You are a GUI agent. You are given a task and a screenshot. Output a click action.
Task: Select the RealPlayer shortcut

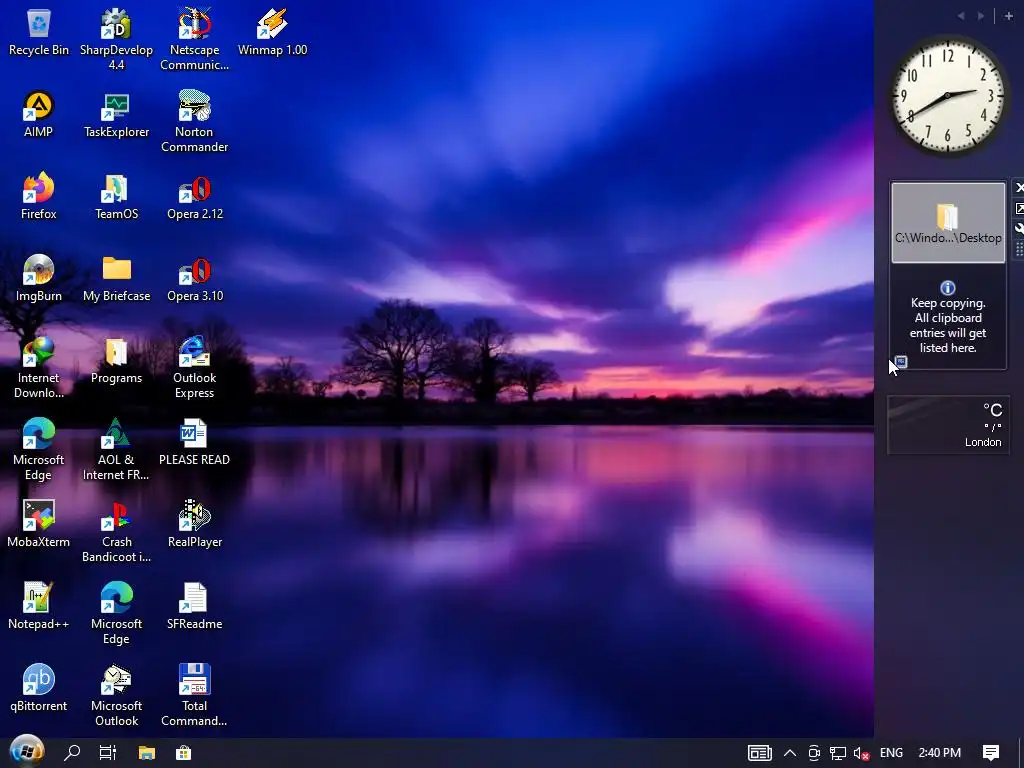pyautogui.click(x=195, y=525)
